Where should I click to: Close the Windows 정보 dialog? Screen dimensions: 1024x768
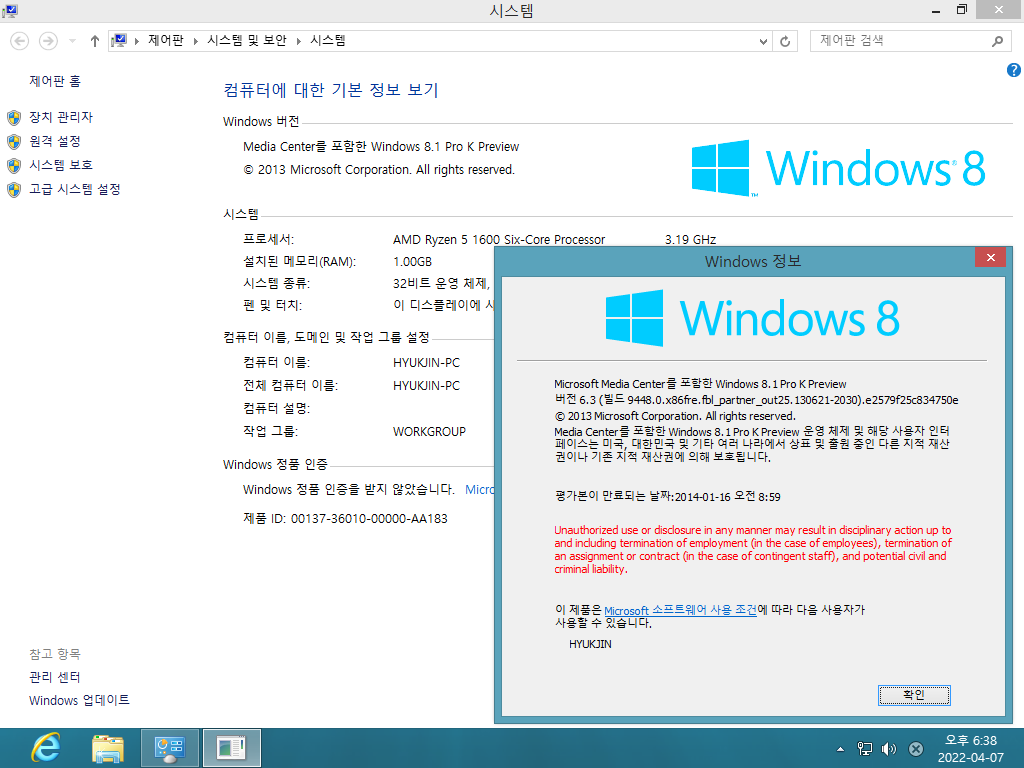click(991, 257)
